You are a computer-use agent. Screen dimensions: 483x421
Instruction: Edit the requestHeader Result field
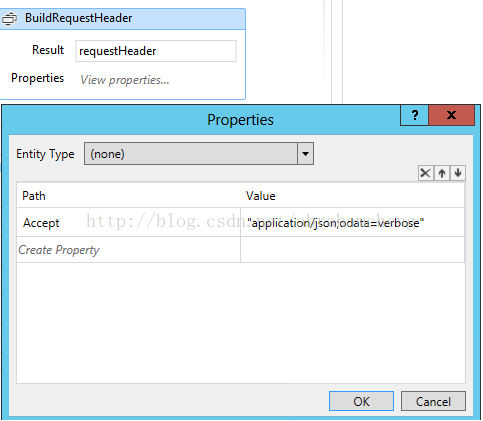click(x=156, y=51)
